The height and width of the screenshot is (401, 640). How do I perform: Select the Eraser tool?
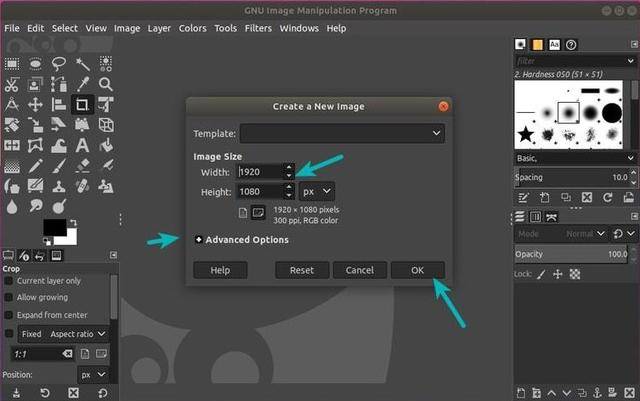coord(82,166)
